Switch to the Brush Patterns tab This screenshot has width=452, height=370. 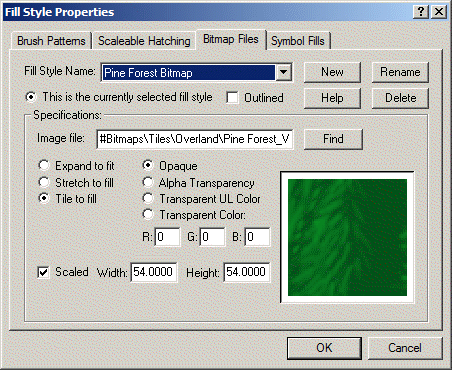51,41
